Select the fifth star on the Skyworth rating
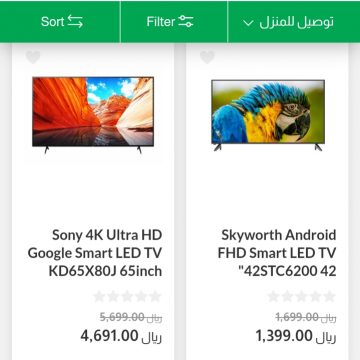This screenshot has height=360, width=360. 329,296
